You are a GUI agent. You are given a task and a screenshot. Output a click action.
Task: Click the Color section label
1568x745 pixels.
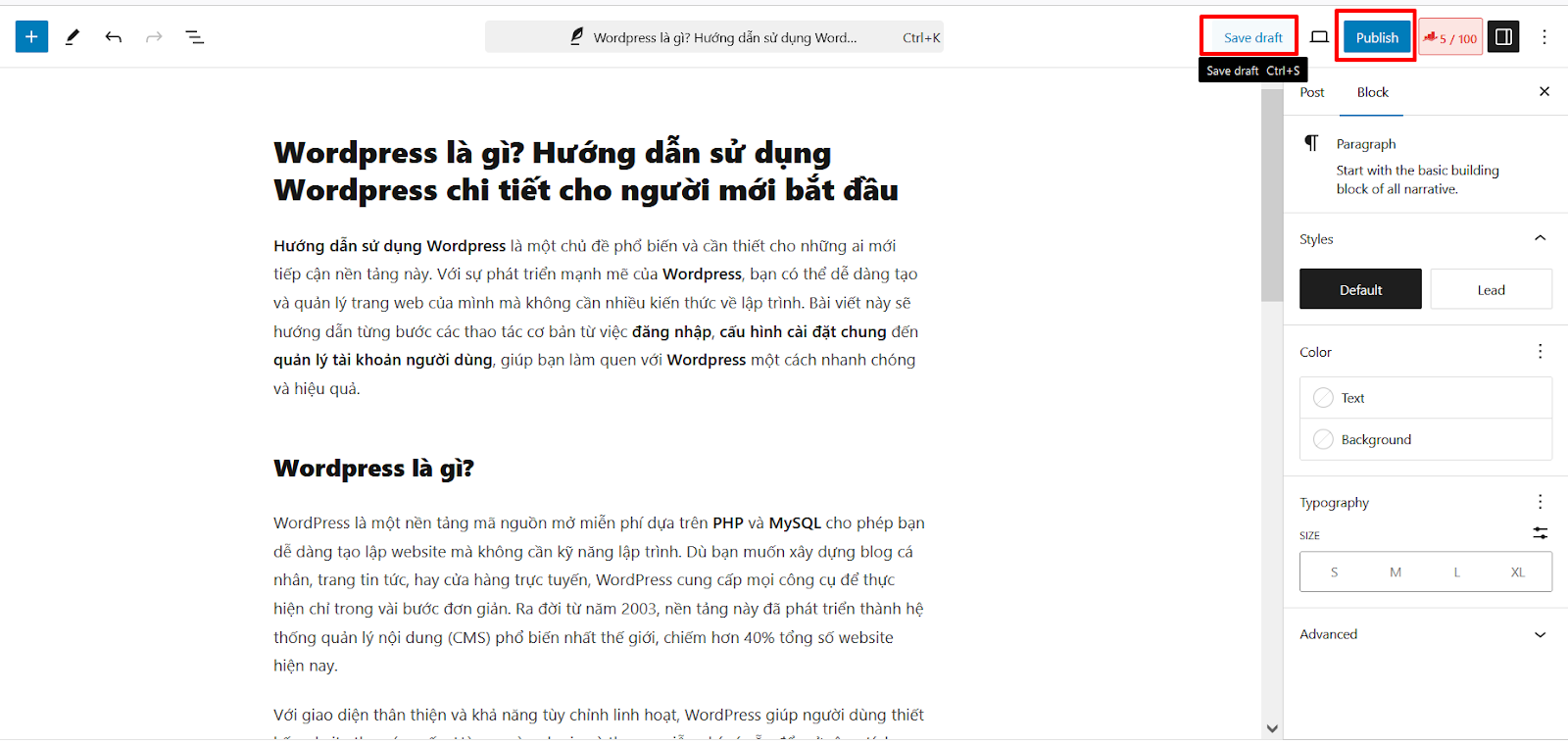tap(1315, 352)
